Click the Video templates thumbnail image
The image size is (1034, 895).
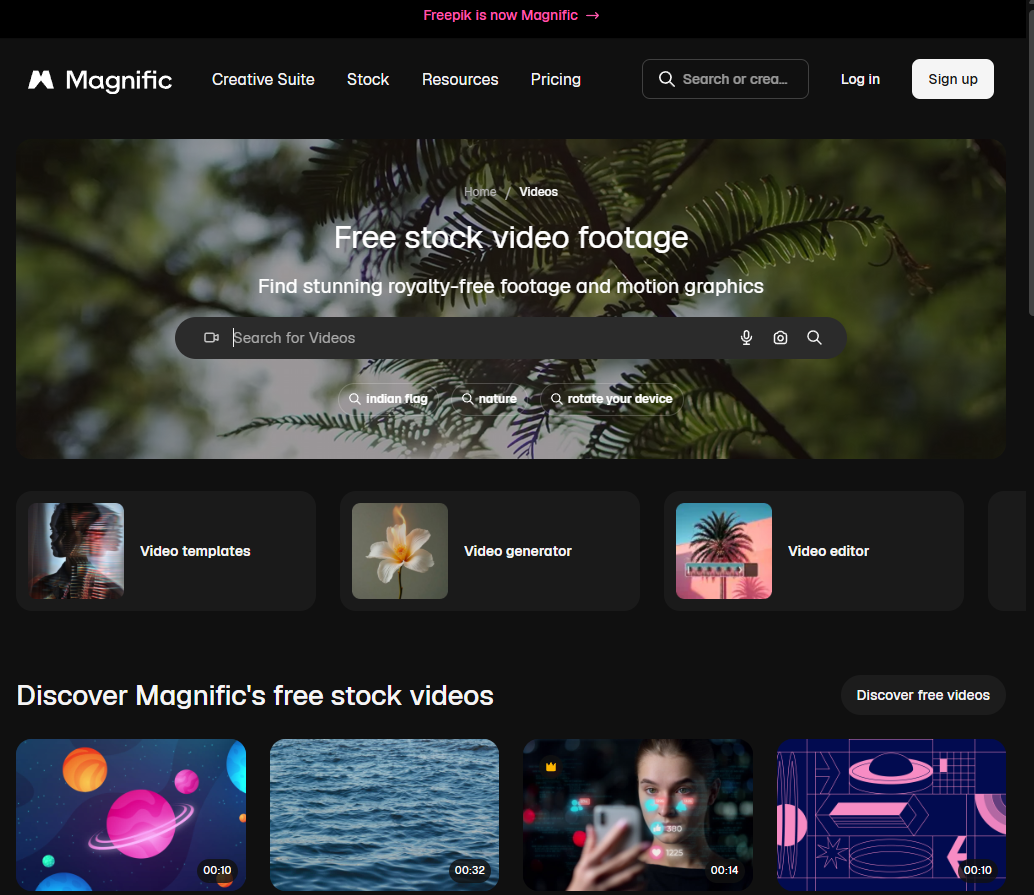[76, 551]
